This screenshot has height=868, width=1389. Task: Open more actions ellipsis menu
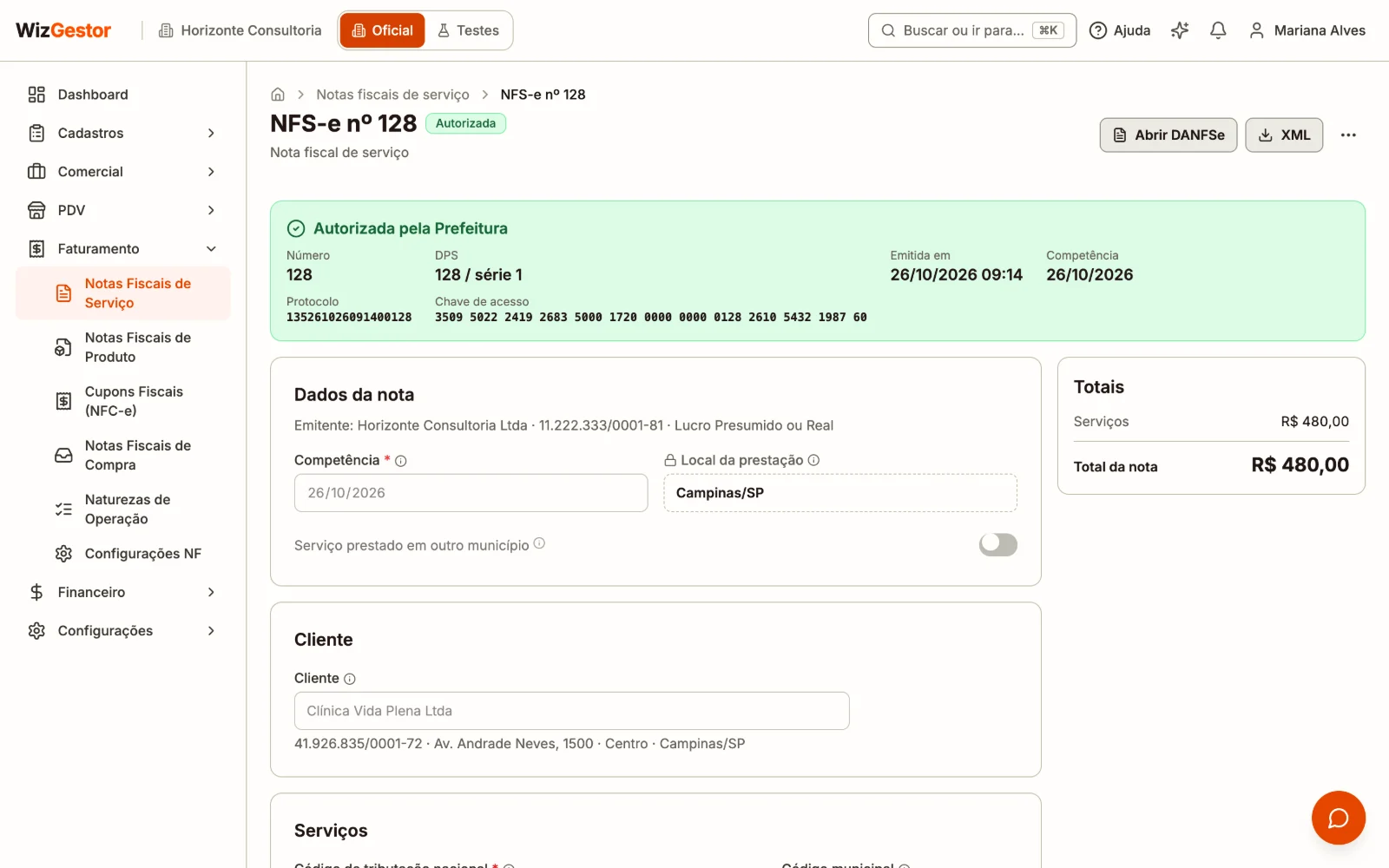click(1348, 135)
